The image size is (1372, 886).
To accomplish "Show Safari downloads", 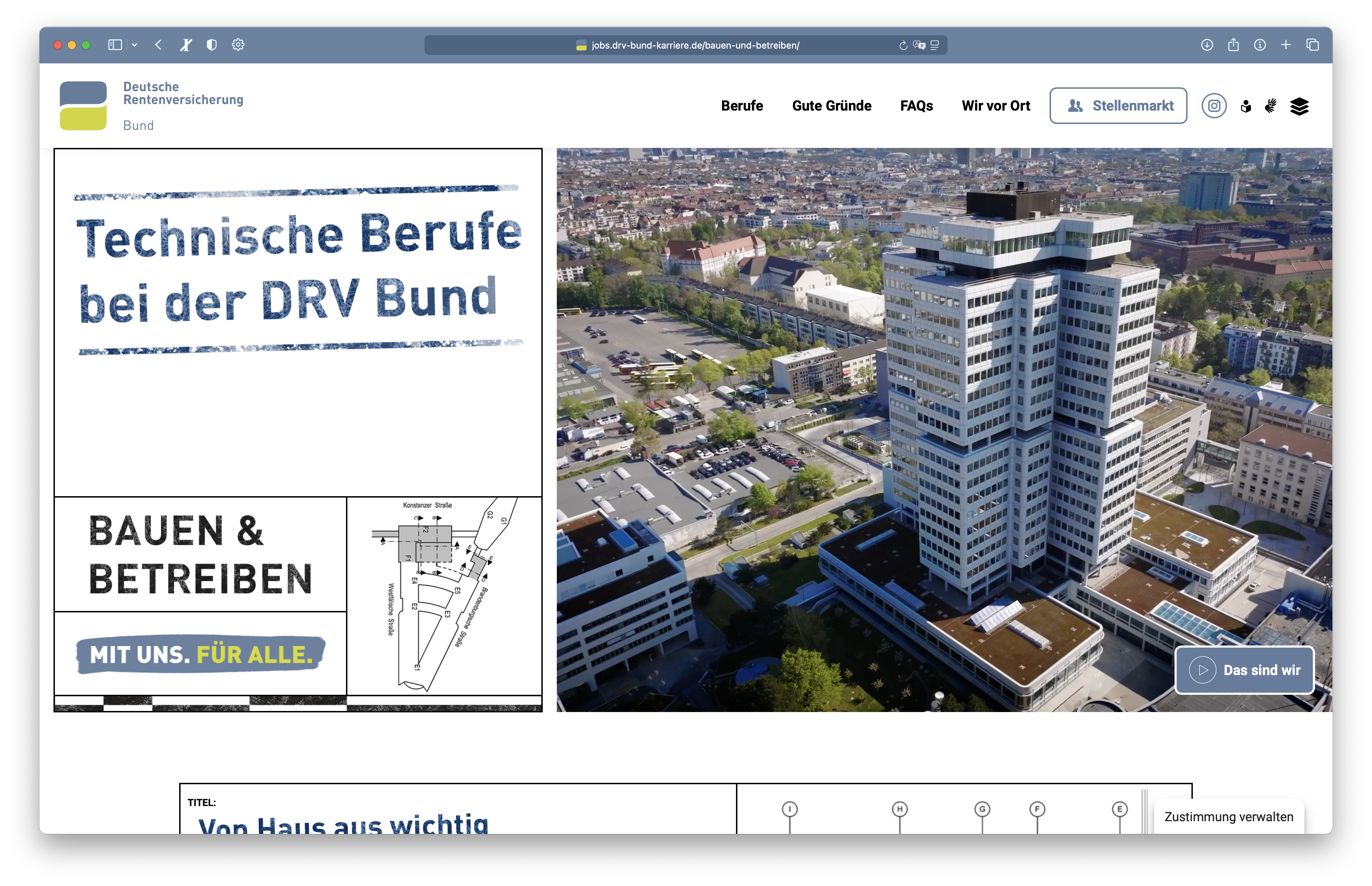I will point(1207,45).
